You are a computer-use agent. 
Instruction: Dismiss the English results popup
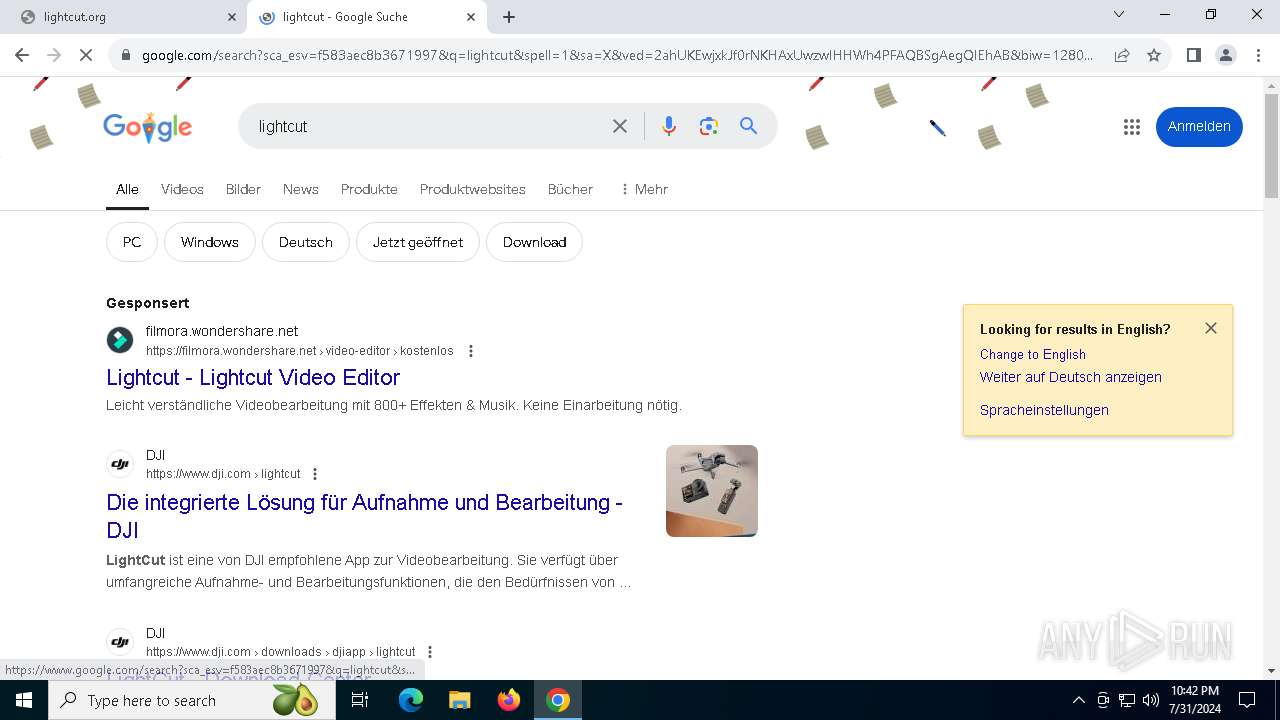[1211, 328]
